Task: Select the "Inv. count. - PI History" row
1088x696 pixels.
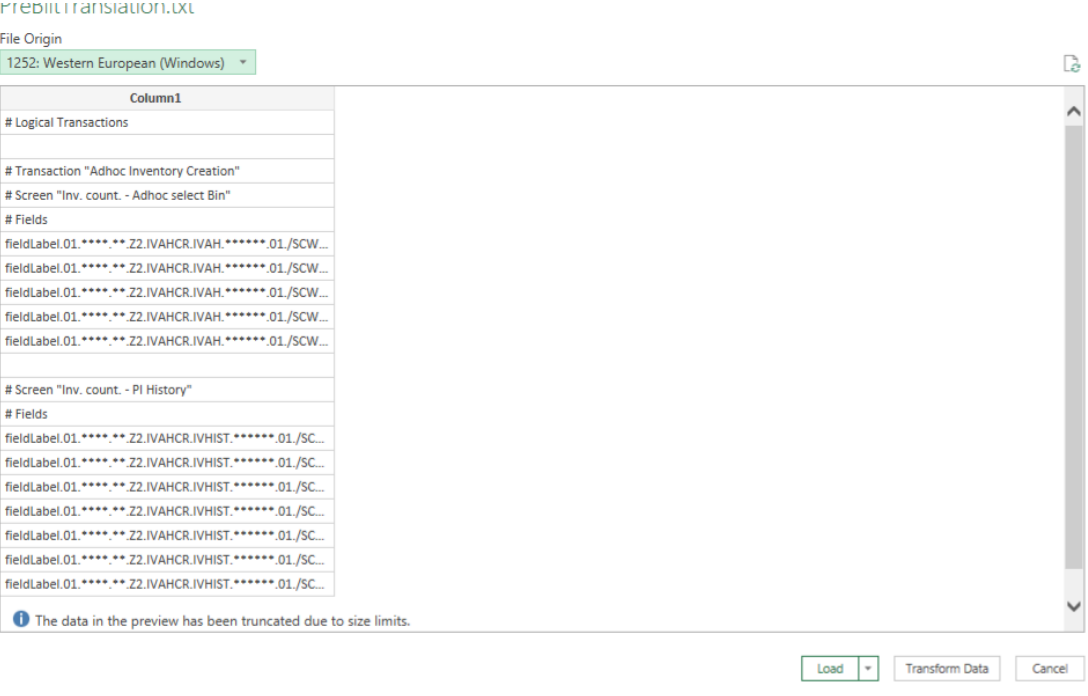Action: [x=167, y=390]
